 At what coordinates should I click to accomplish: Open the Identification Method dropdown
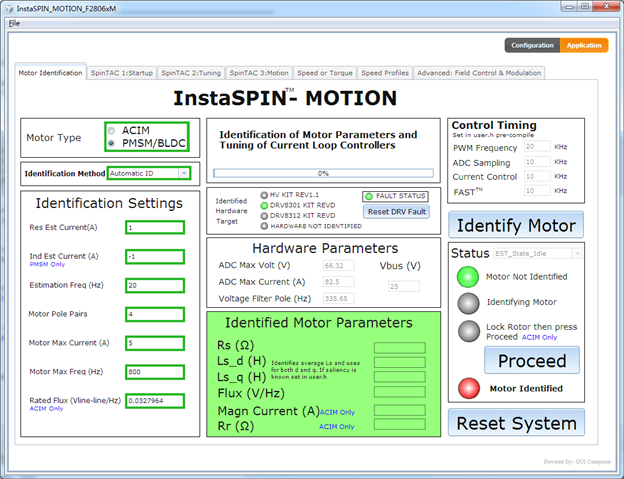148,173
